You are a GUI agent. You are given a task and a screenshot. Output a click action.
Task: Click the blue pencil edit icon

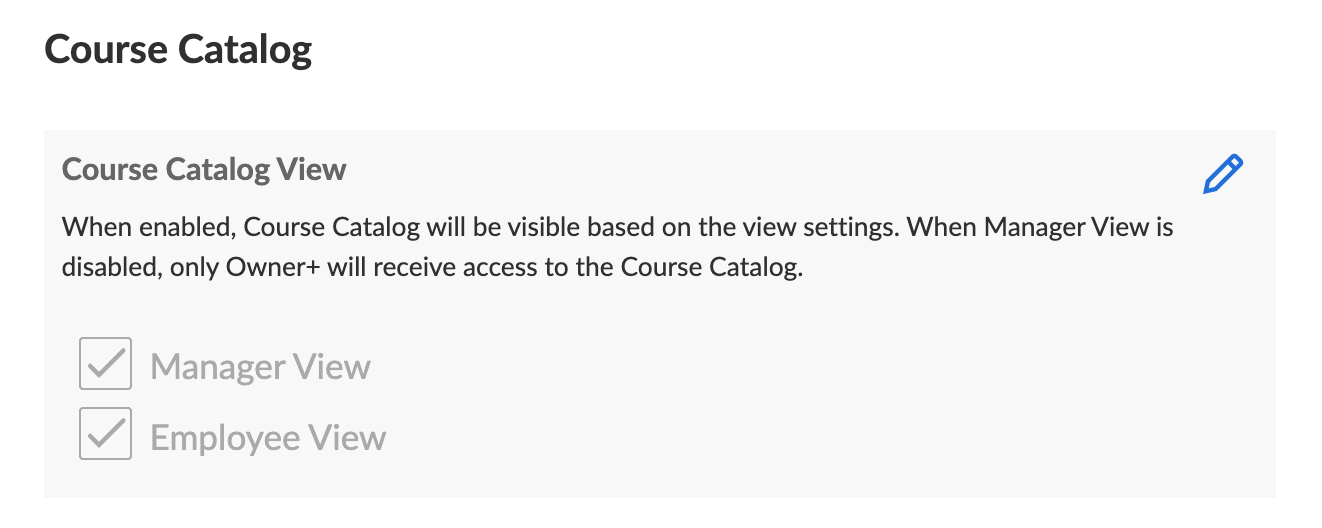tap(1223, 174)
